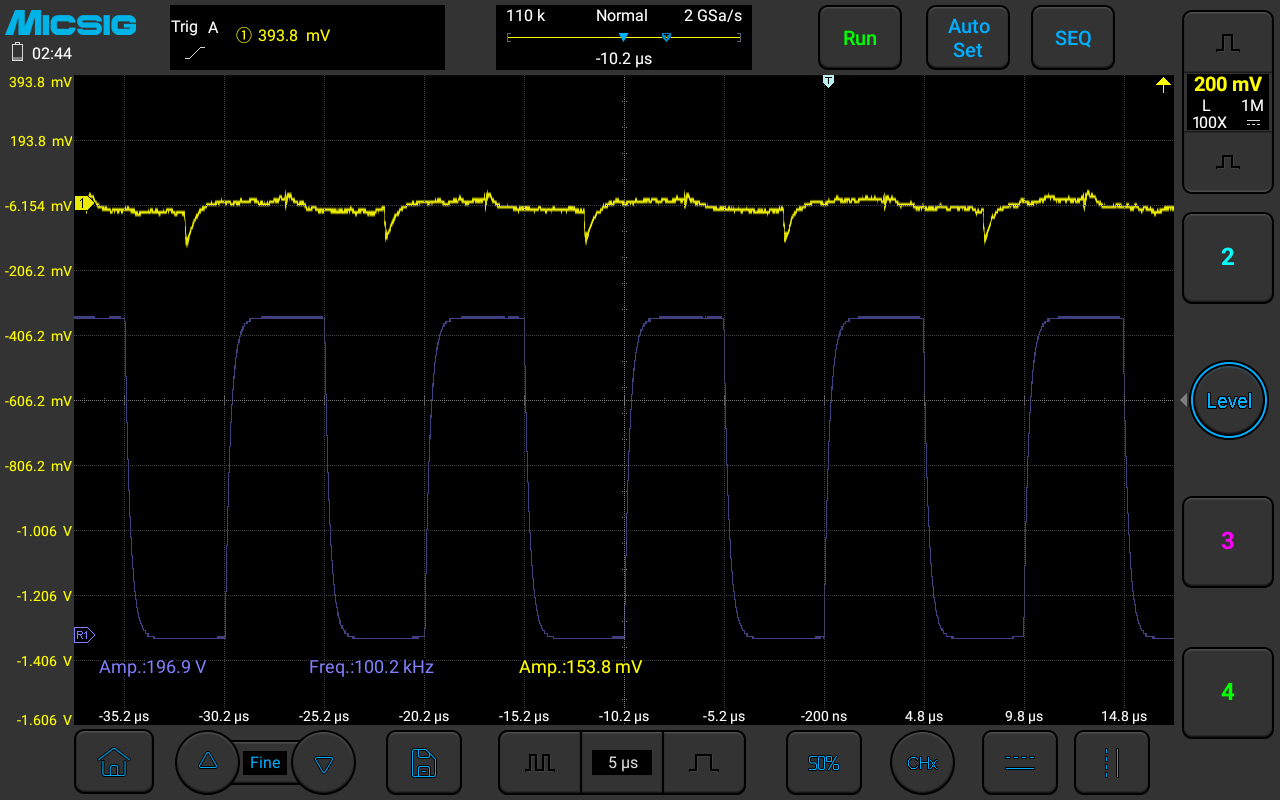This screenshot has height=800, width=1280.
Task: Open horizontal cursor with dashed-line icon
Action: pyautogui.click(x=1020, y=762)
